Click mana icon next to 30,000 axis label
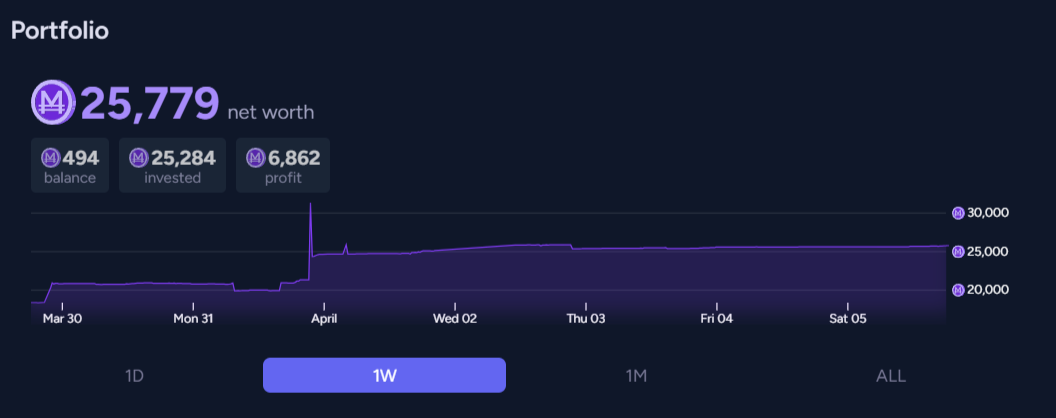Image resolution: width=1056 pixels, height=418 pixels. [958, 213]
